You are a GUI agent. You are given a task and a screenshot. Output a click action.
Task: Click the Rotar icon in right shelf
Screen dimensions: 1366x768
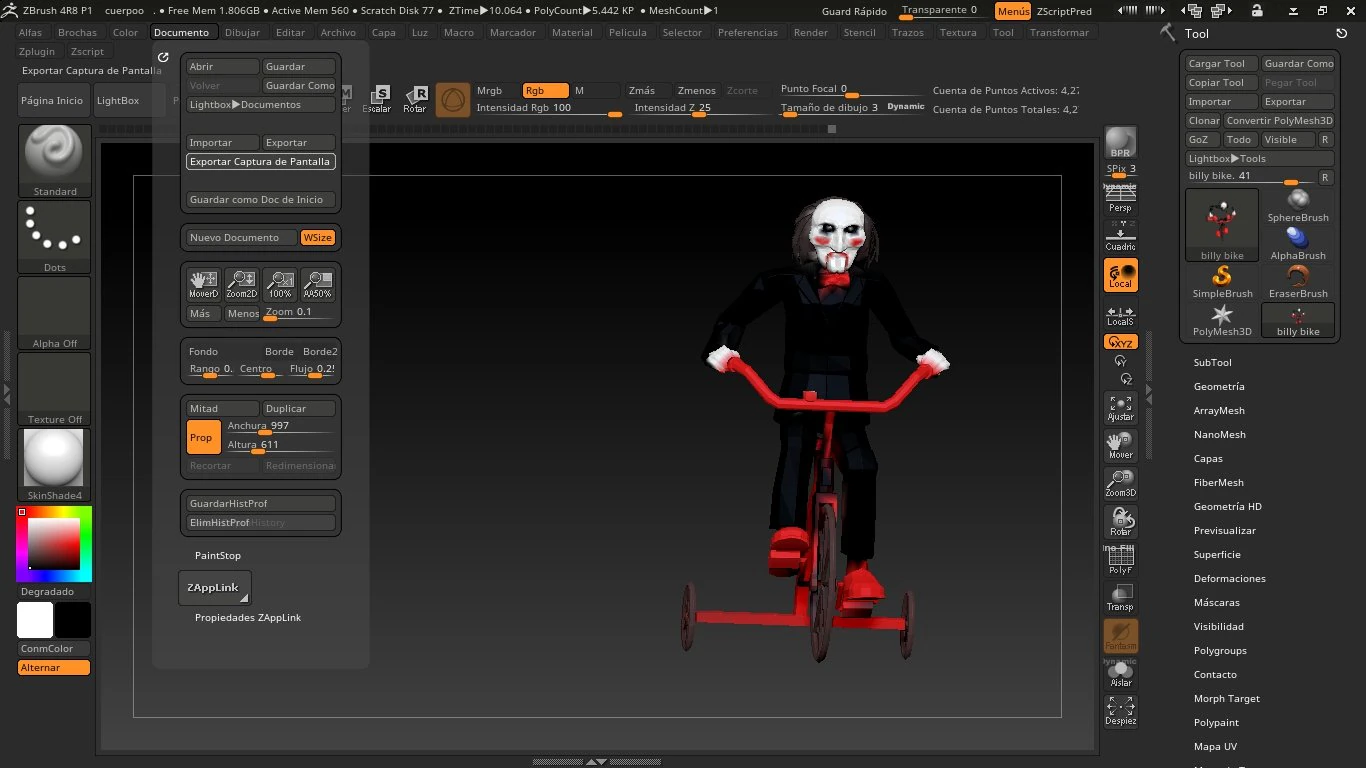1121,522
